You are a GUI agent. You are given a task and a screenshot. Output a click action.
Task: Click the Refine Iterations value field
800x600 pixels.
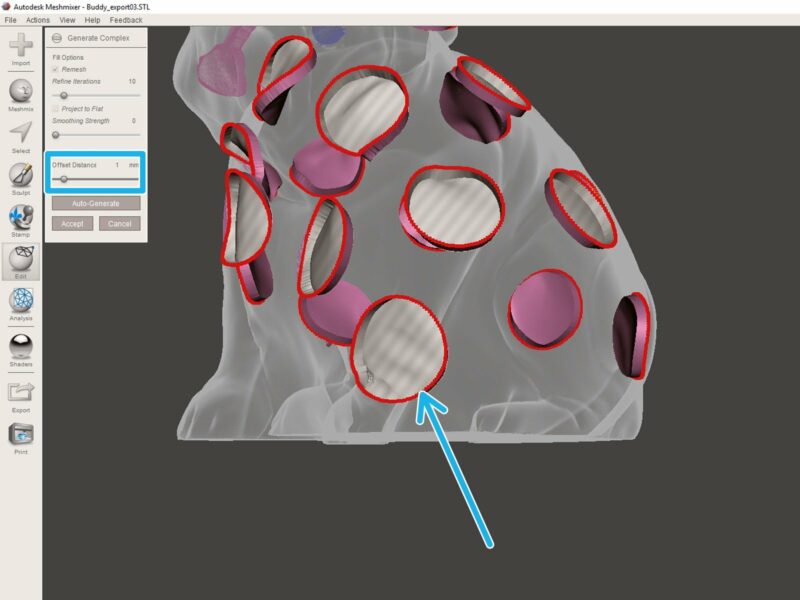tap(131, 81)
